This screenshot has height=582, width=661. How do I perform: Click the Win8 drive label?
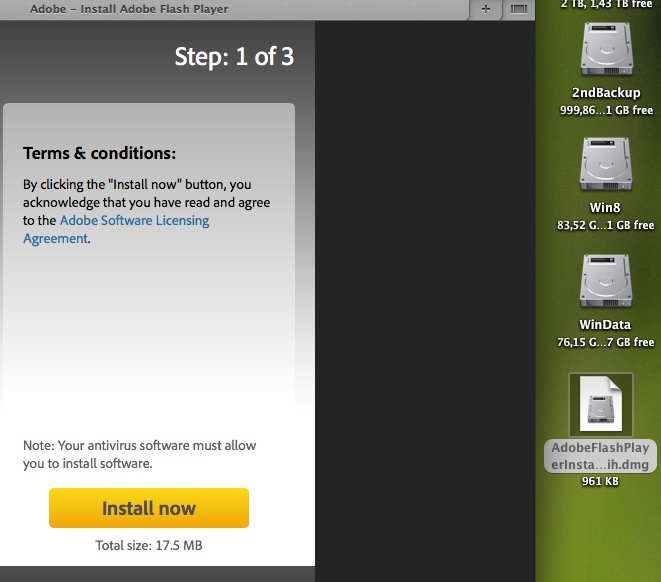605,207
